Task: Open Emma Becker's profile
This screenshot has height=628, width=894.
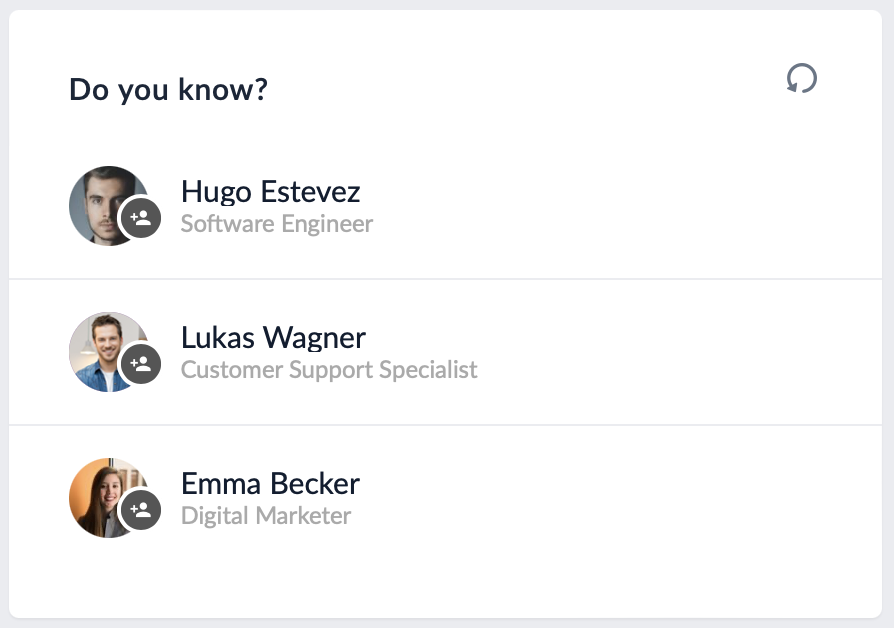Action: (x=270, y=484)
